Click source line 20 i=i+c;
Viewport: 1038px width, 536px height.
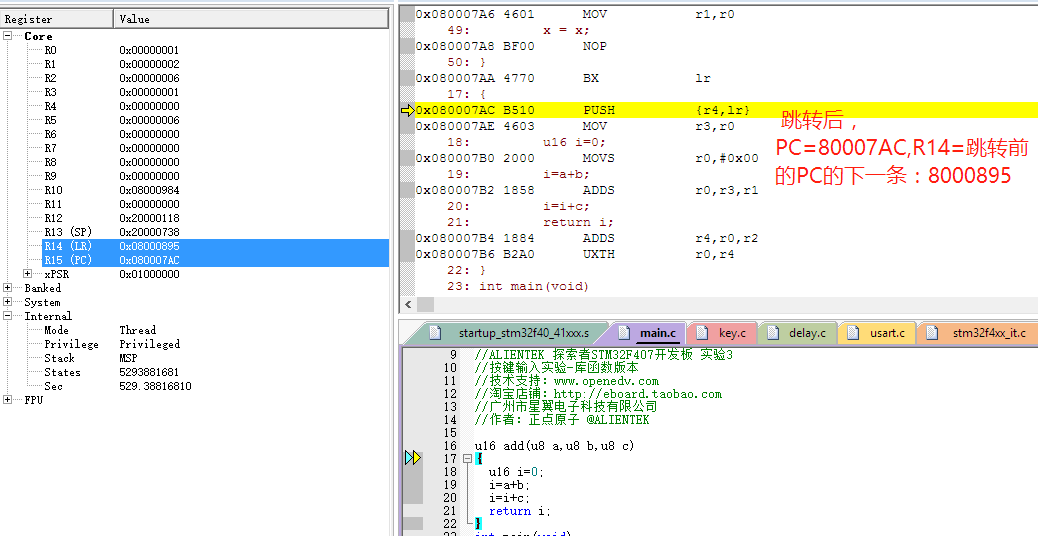(509, 498)
